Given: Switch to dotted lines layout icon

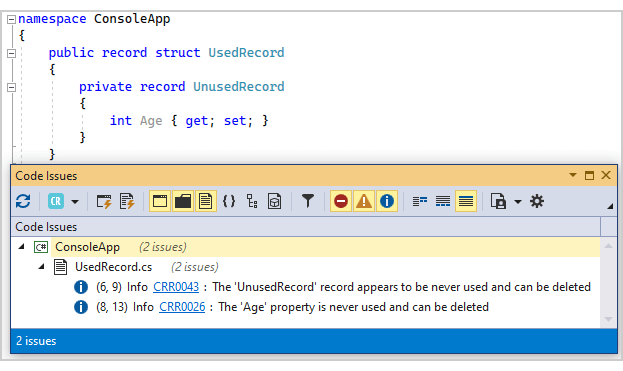Looking at the screenshot, I should [x=443, y=201].
